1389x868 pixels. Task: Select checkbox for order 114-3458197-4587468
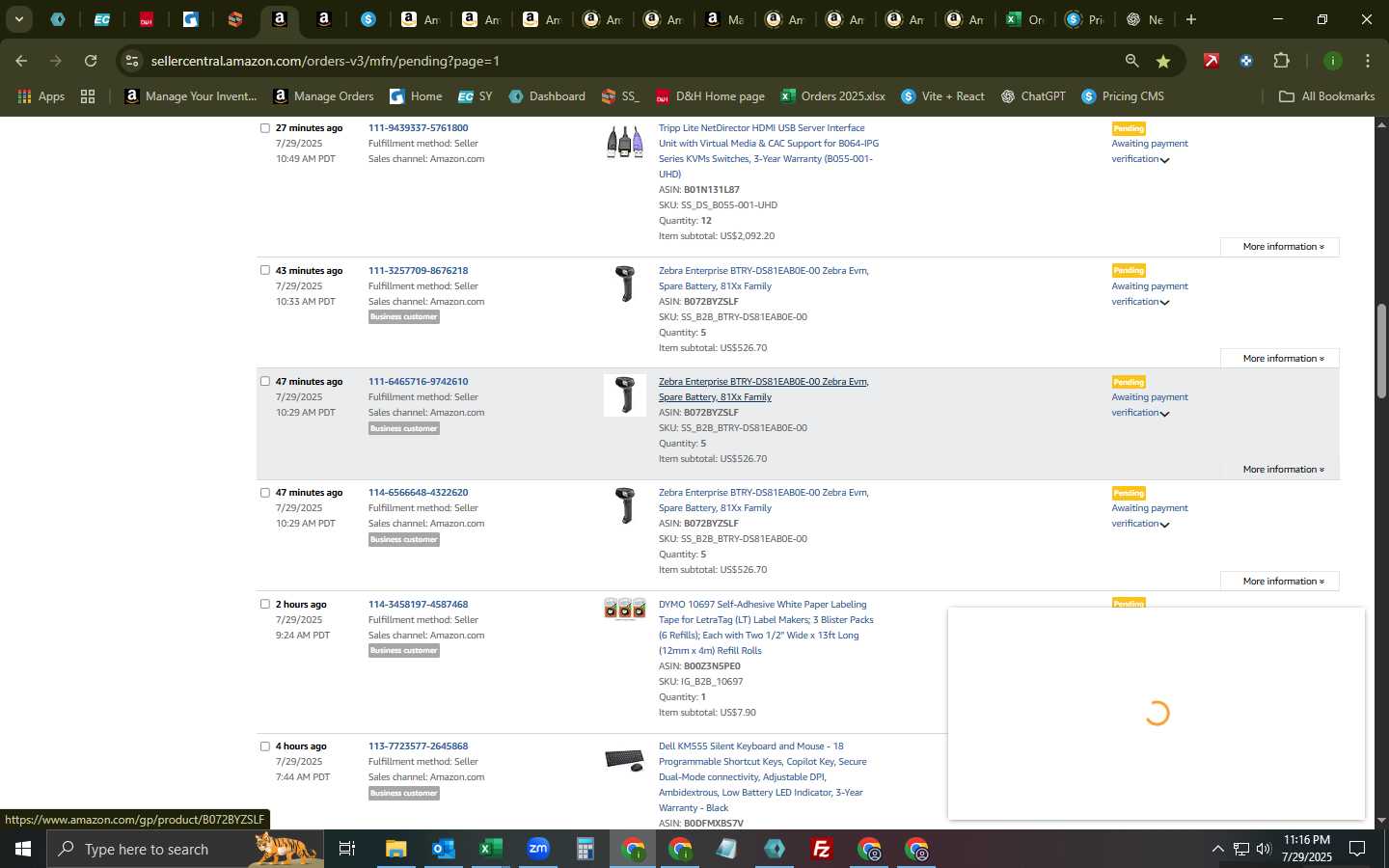click(x=265, y=604)
